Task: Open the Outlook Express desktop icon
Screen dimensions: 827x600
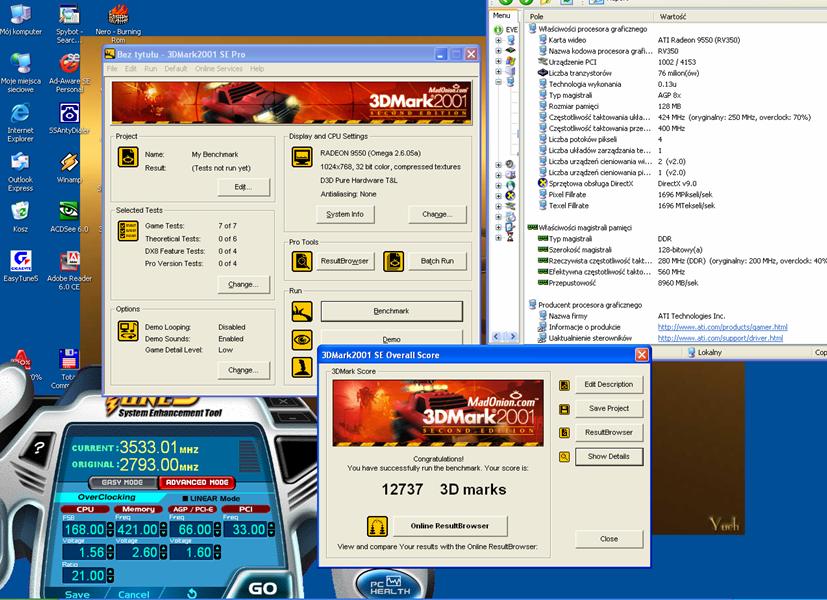Action: point(21,171)
